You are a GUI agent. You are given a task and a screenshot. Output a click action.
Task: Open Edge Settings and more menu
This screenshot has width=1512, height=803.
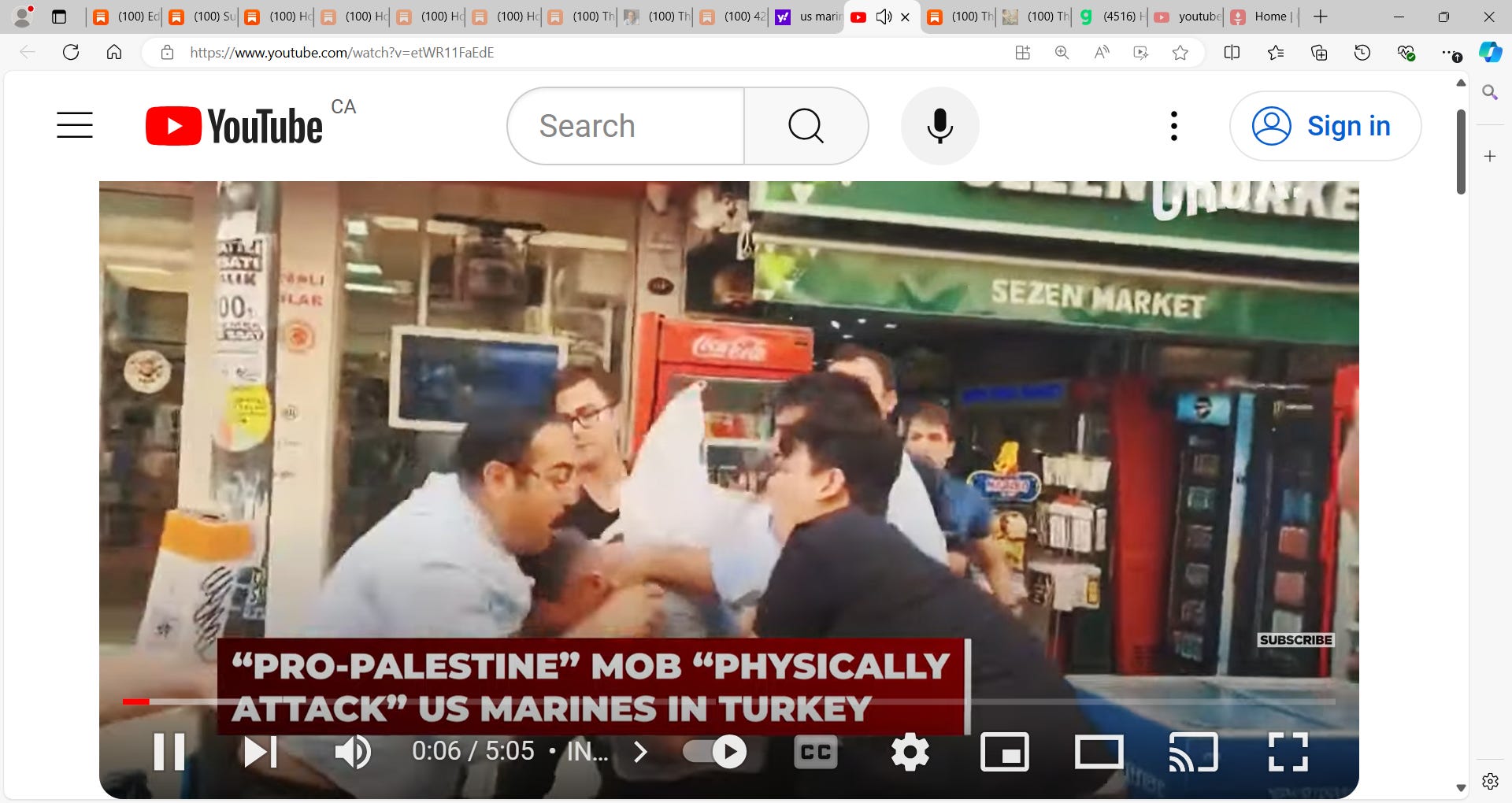[1450, 53]
